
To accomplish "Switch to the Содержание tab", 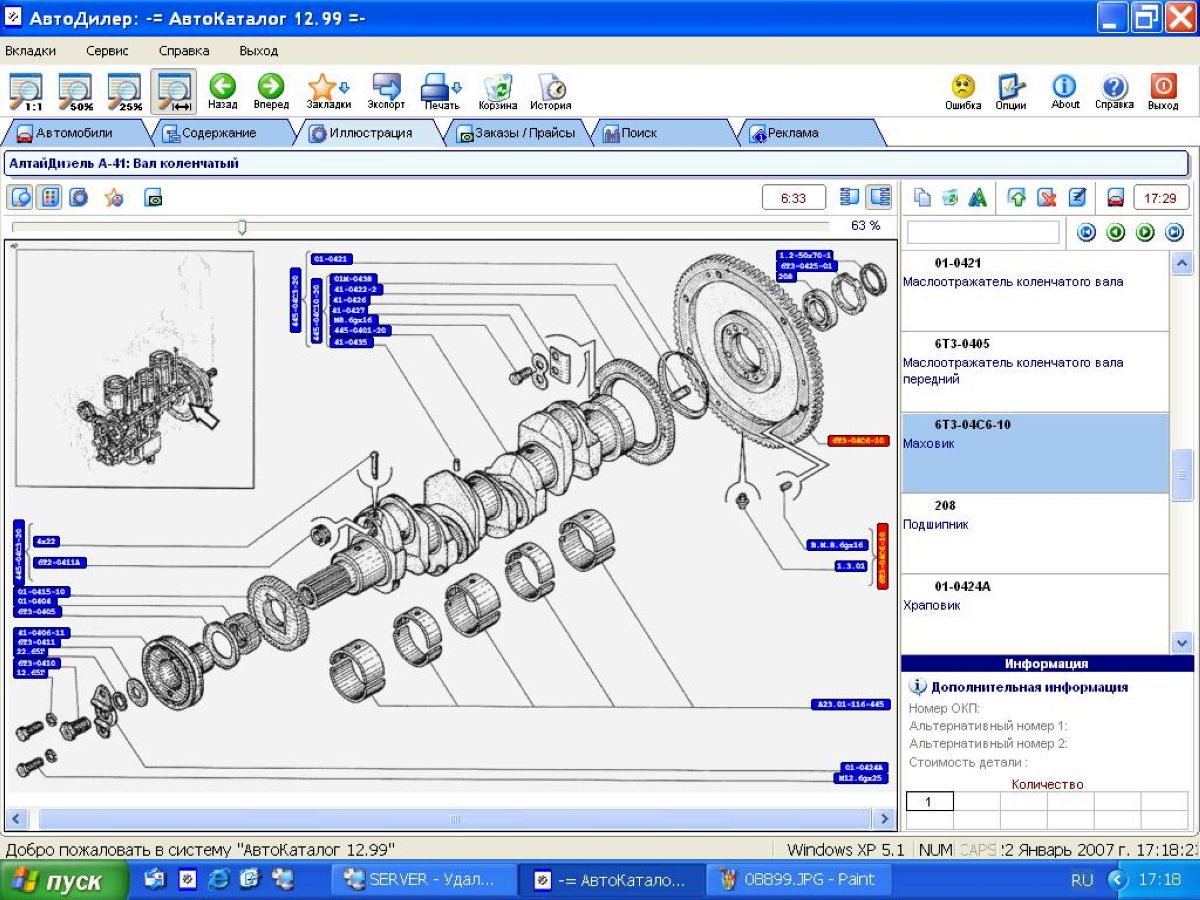I will pyautogui.click(x=209, y=133).
